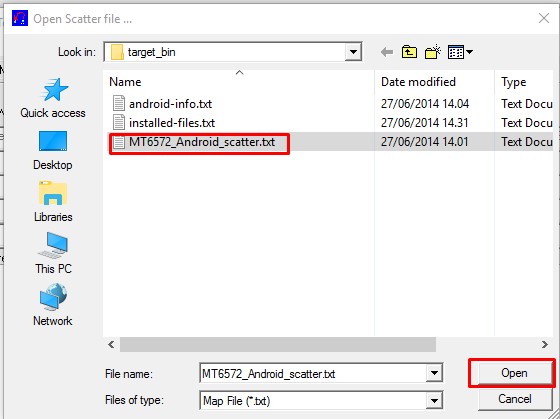
Task: Click the File name input field
Action: click(313, 374)
